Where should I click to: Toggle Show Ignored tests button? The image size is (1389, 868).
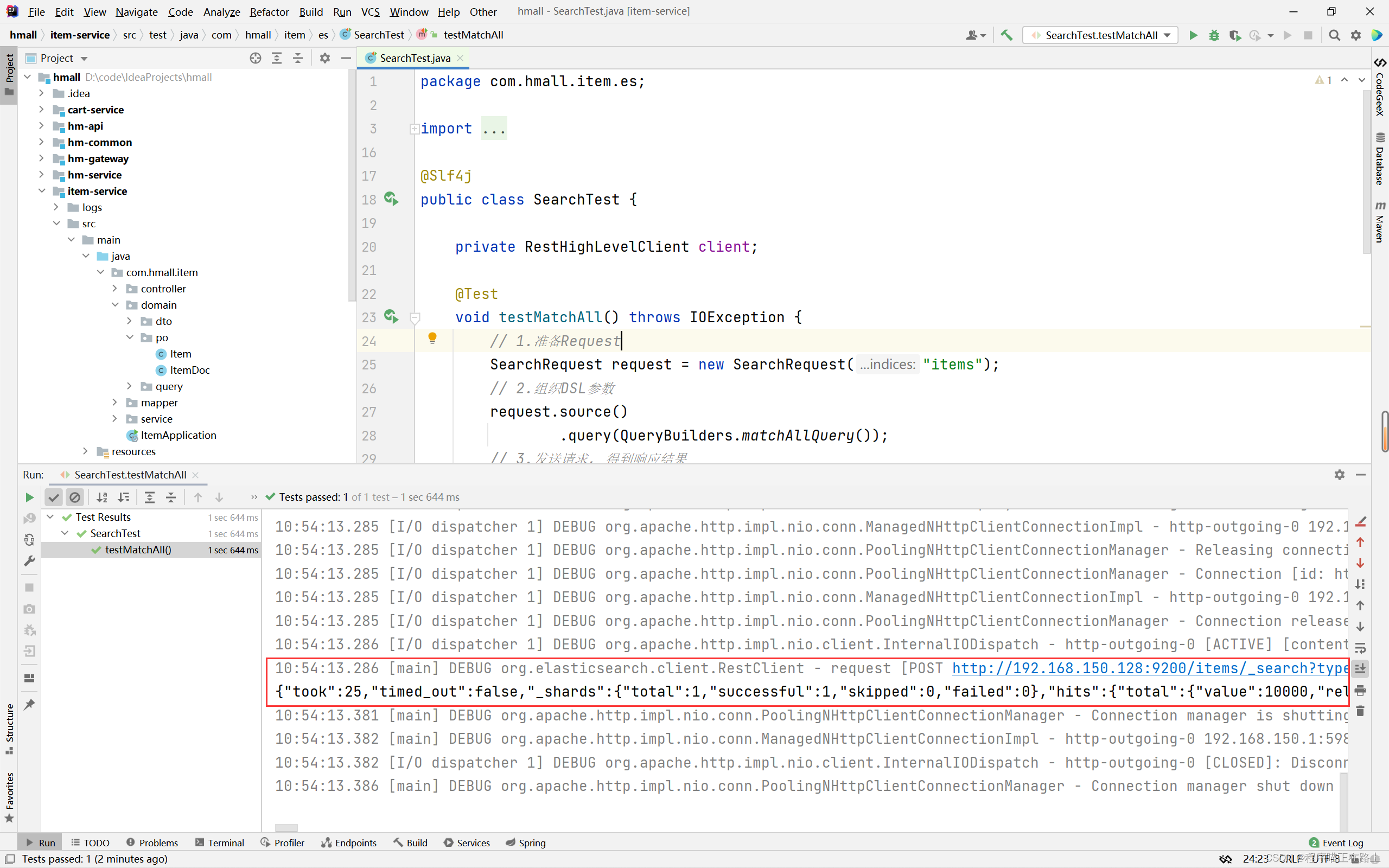tap(75, 497)
